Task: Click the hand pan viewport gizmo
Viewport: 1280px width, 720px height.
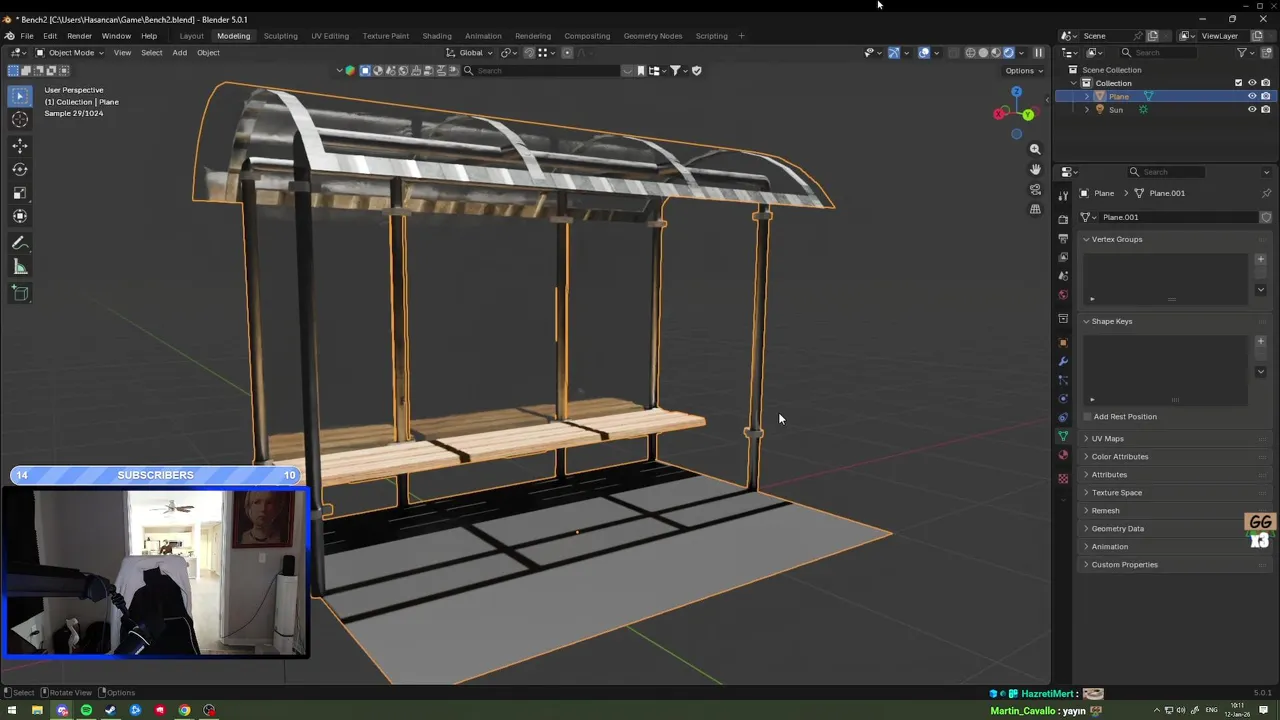Action: coord(1035,169)
